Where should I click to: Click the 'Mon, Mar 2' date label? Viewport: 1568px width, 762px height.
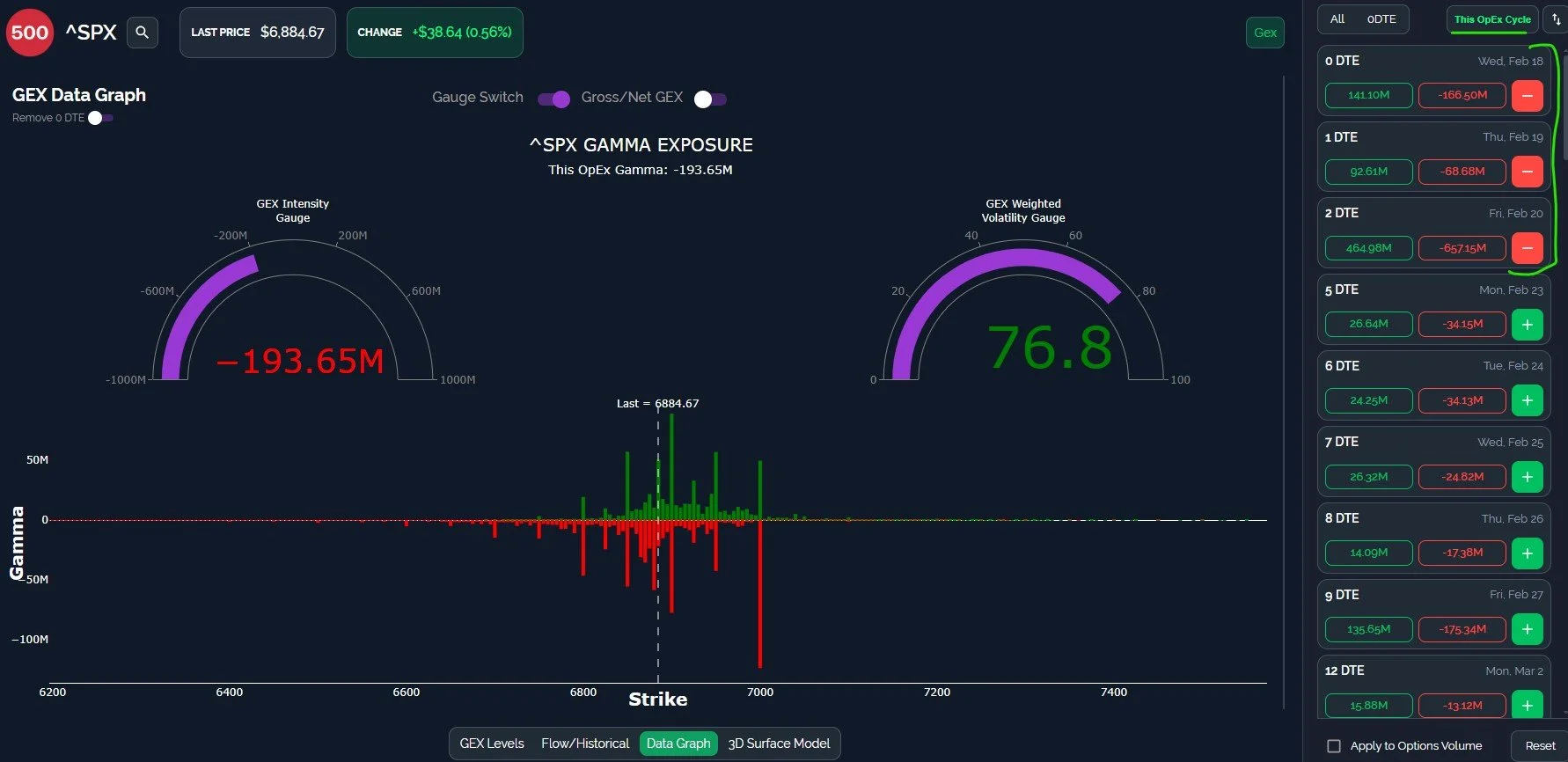click(1513, 670)
